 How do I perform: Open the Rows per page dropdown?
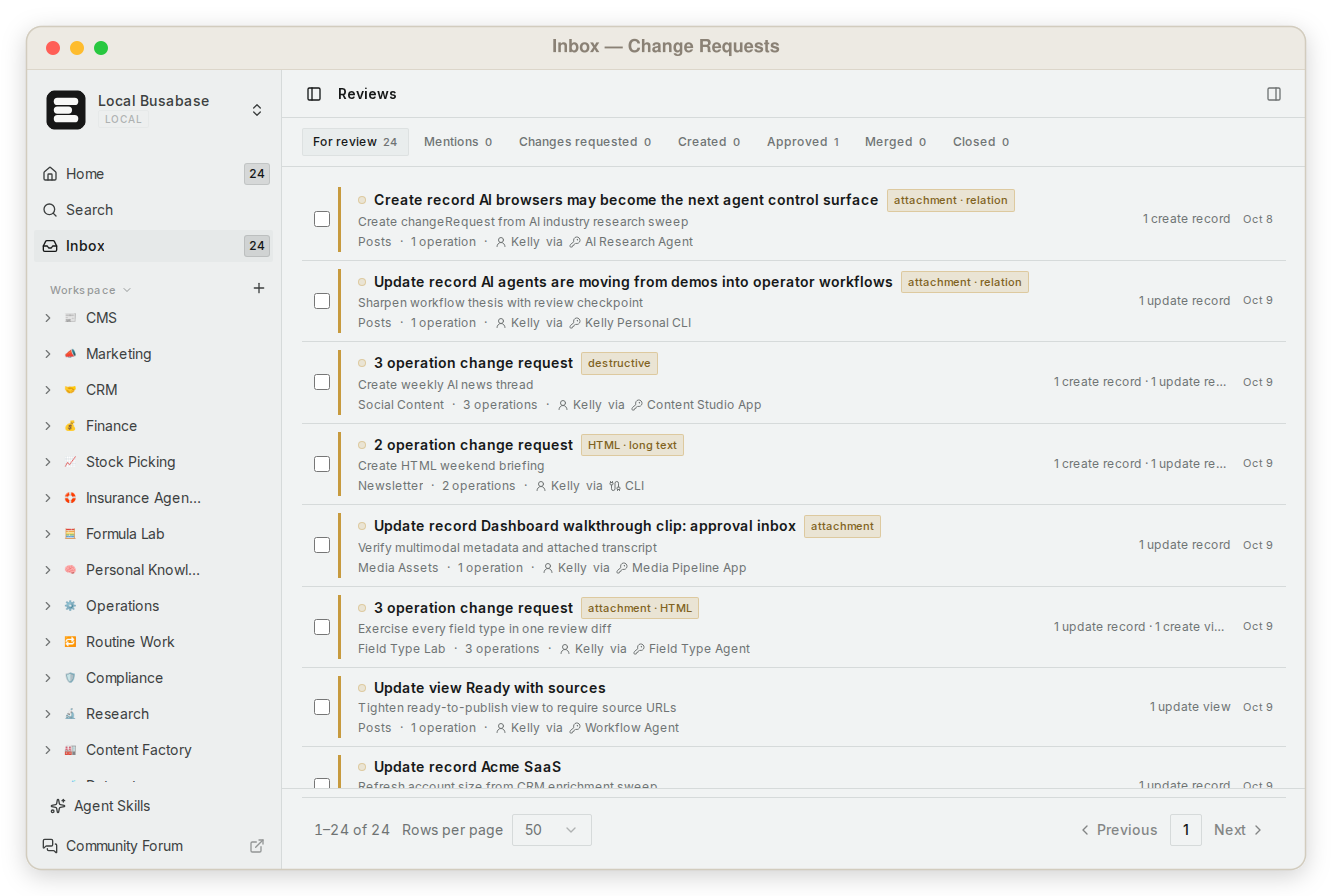coord(552,830)
